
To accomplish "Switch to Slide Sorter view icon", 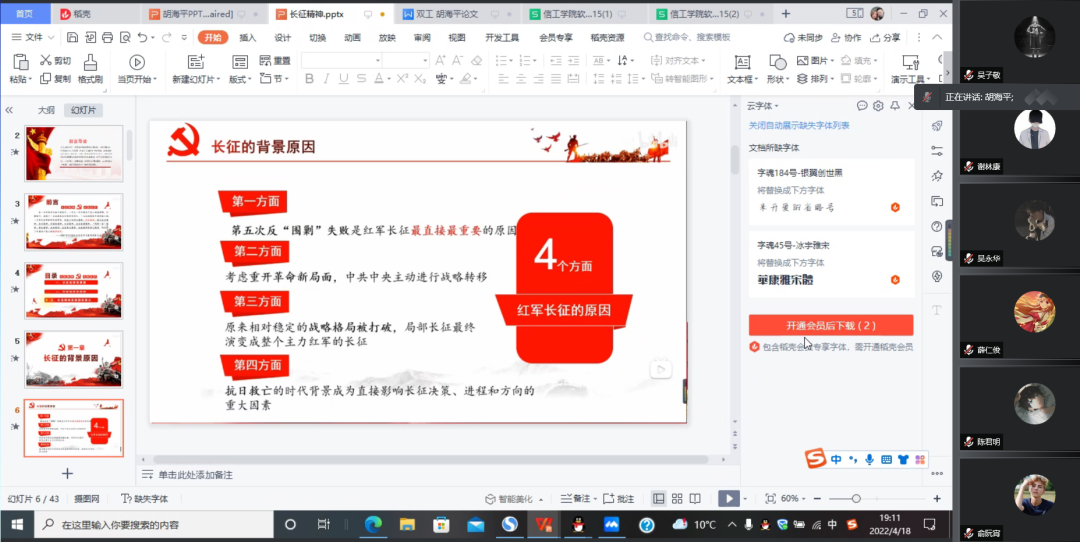I will point(677,499).
